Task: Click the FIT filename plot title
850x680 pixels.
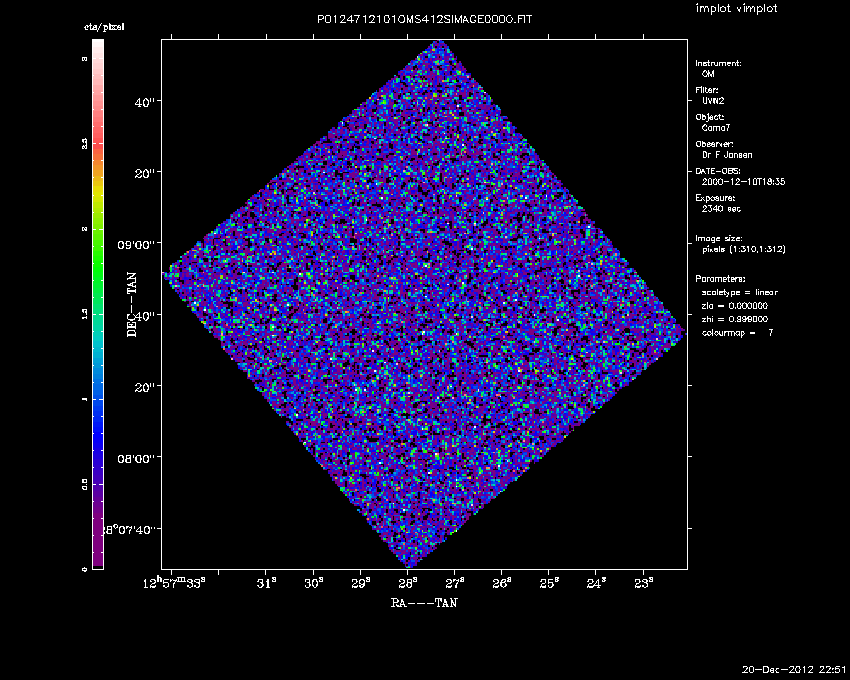Action: coord(424,20)
